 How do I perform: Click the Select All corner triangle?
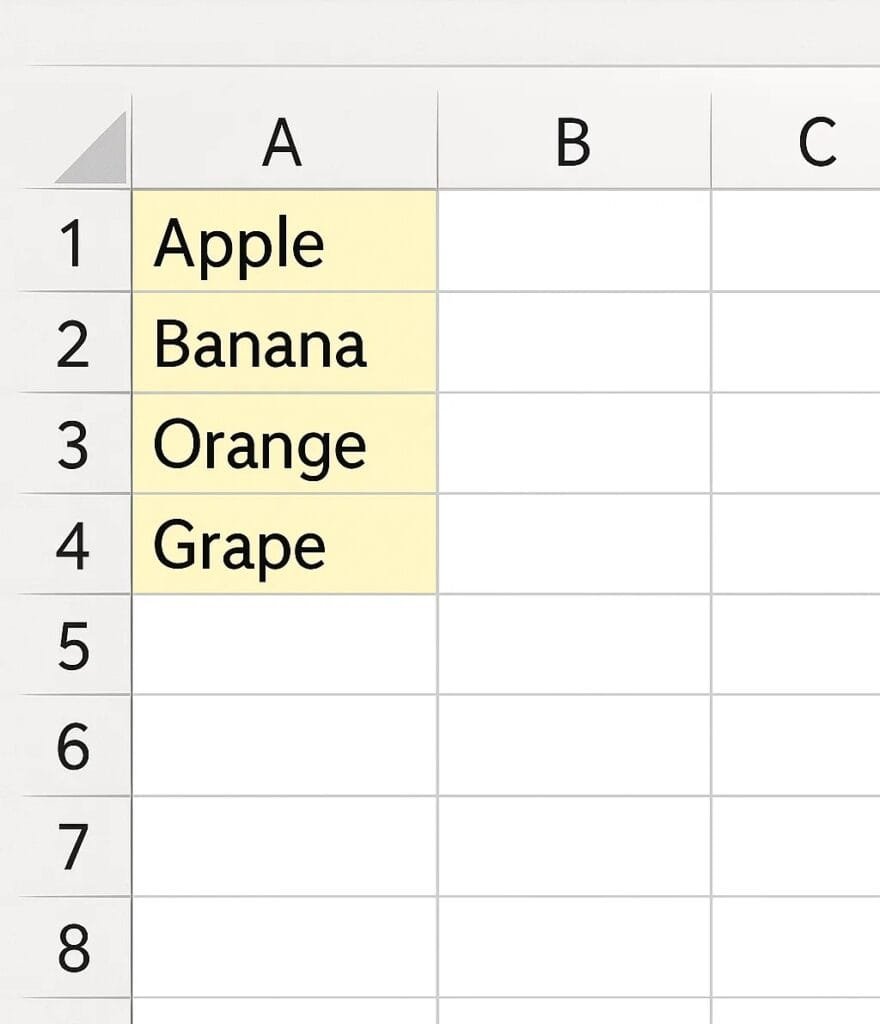[98, 152]
